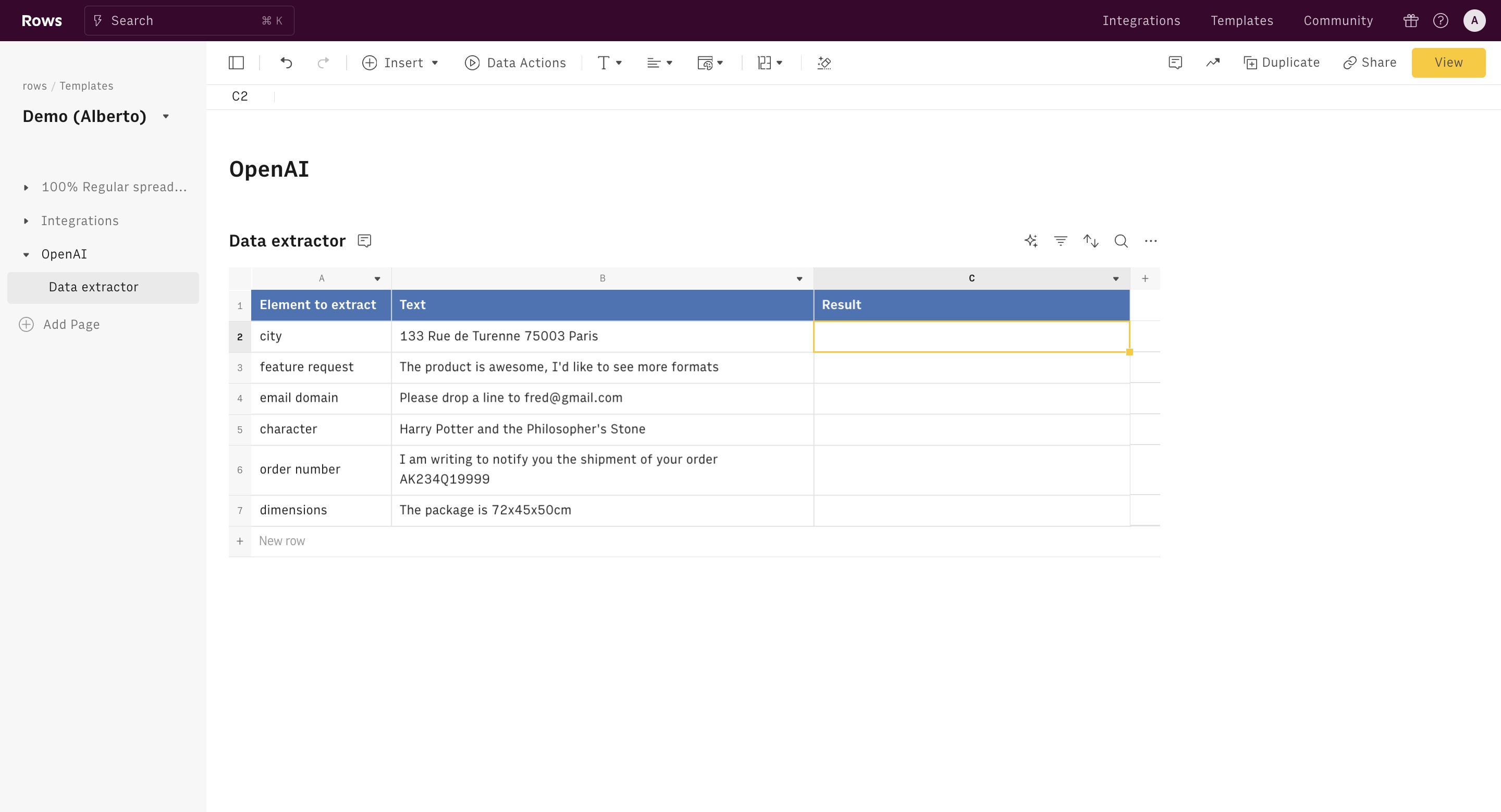The width and height of the screenshot is (1501, 812).
Task: Click the table search magnifier icon
Action: 1121,241
